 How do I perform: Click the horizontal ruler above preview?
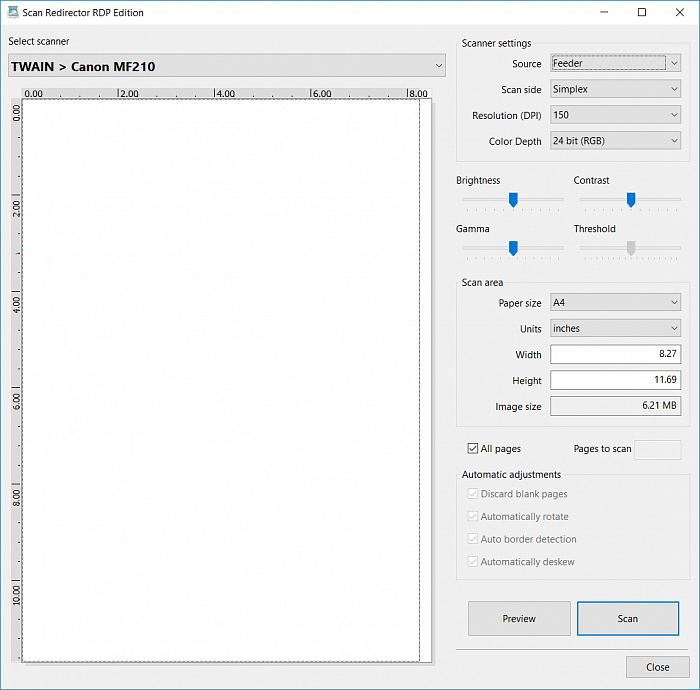coord(227,93)
